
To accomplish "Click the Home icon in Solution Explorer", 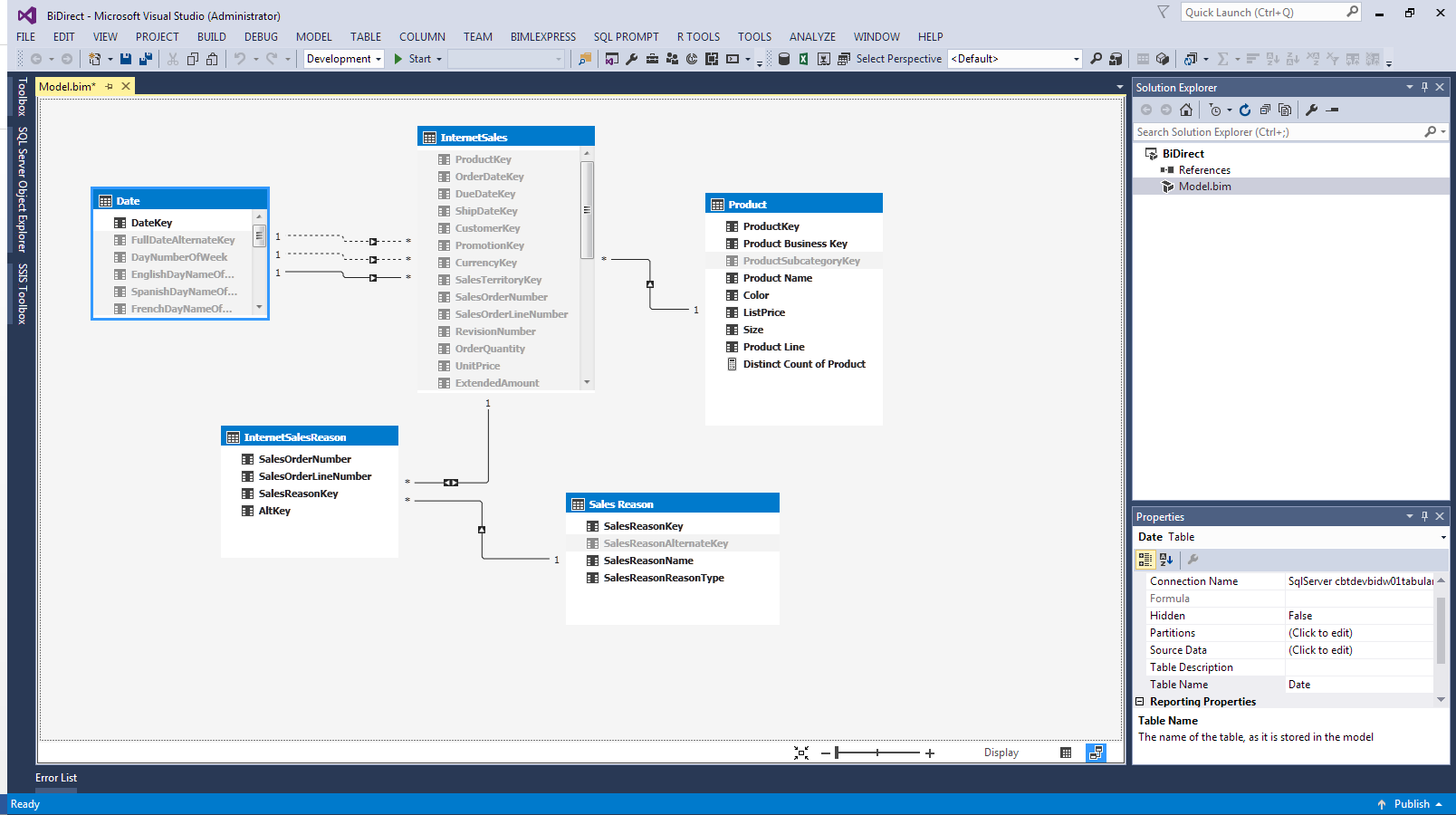I will click(x=1186, y=110).
